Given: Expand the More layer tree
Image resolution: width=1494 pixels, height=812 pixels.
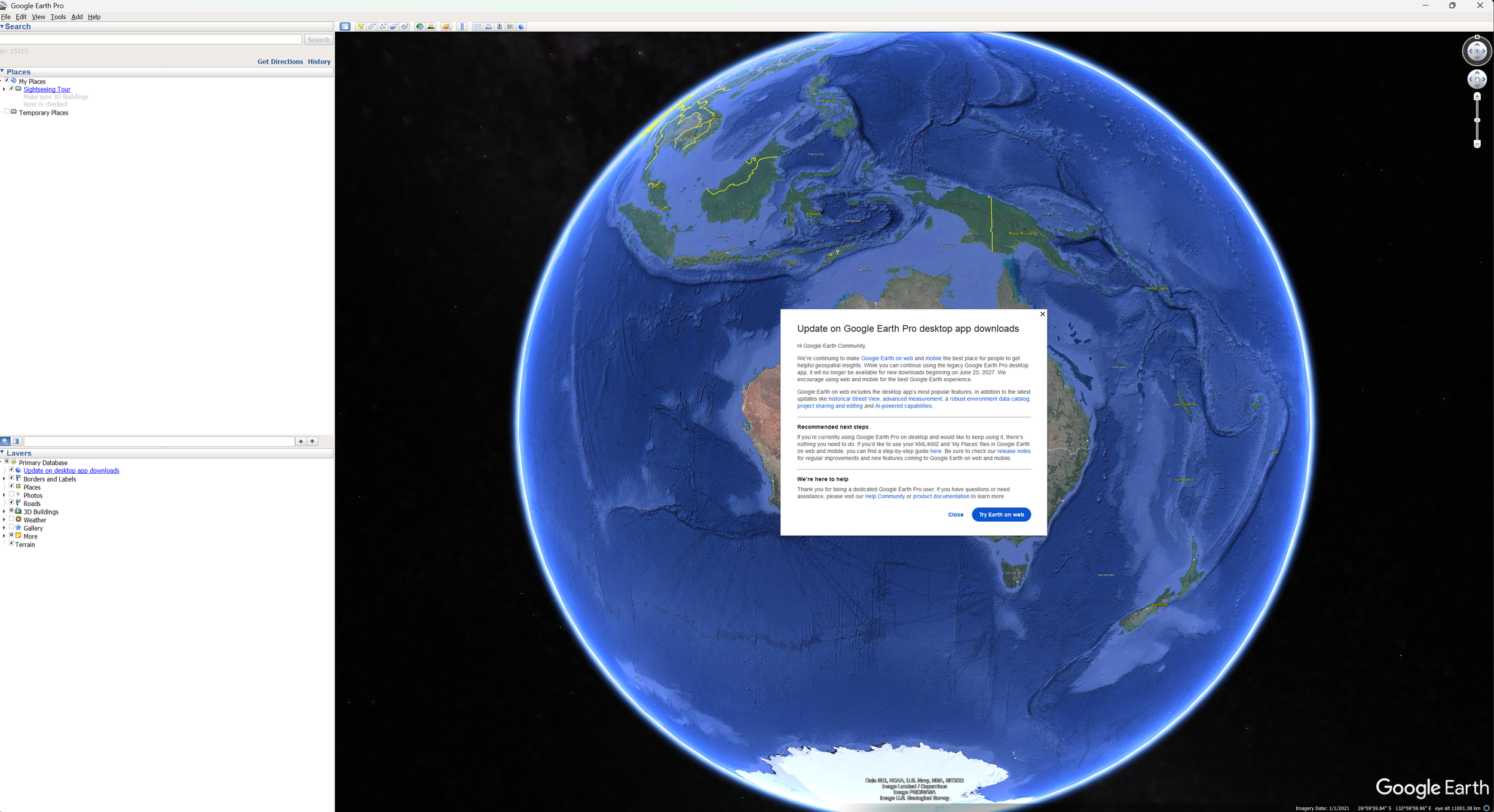Looking at the screenshot, I should coord(4,536).
